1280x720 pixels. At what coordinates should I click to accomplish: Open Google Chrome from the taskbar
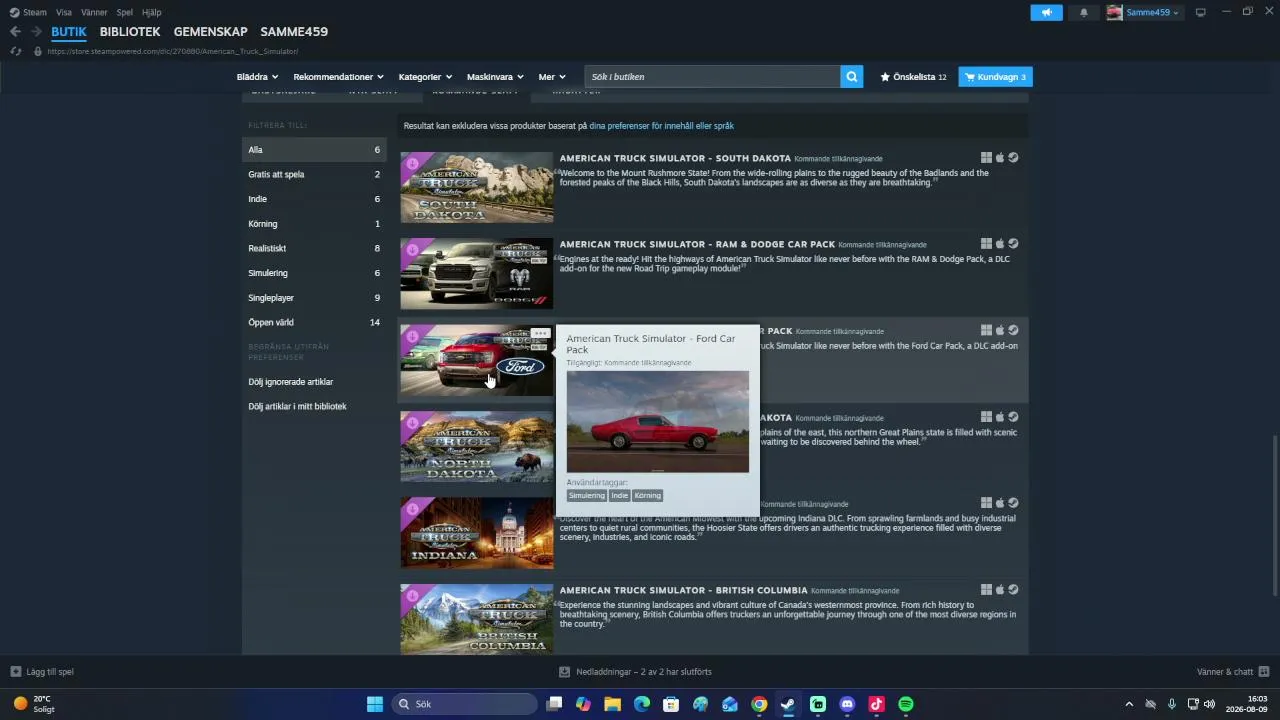(759, 704)
